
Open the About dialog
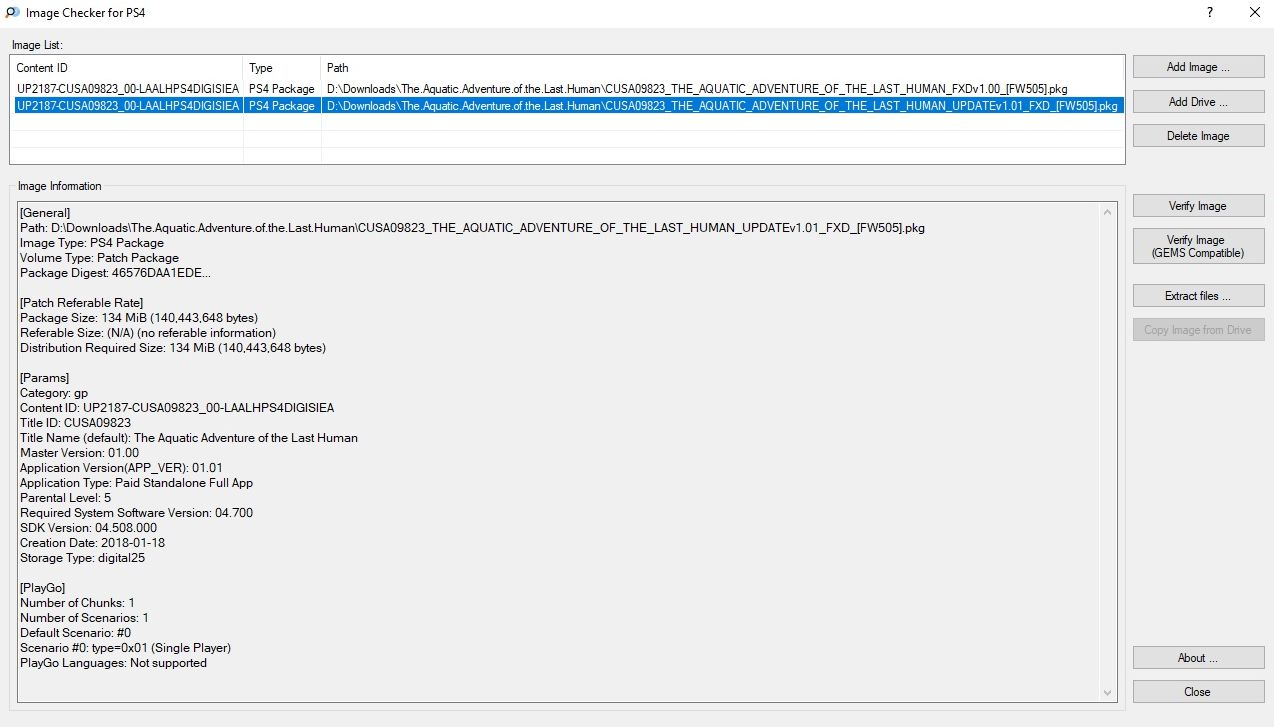click(x=1198, y=658)
